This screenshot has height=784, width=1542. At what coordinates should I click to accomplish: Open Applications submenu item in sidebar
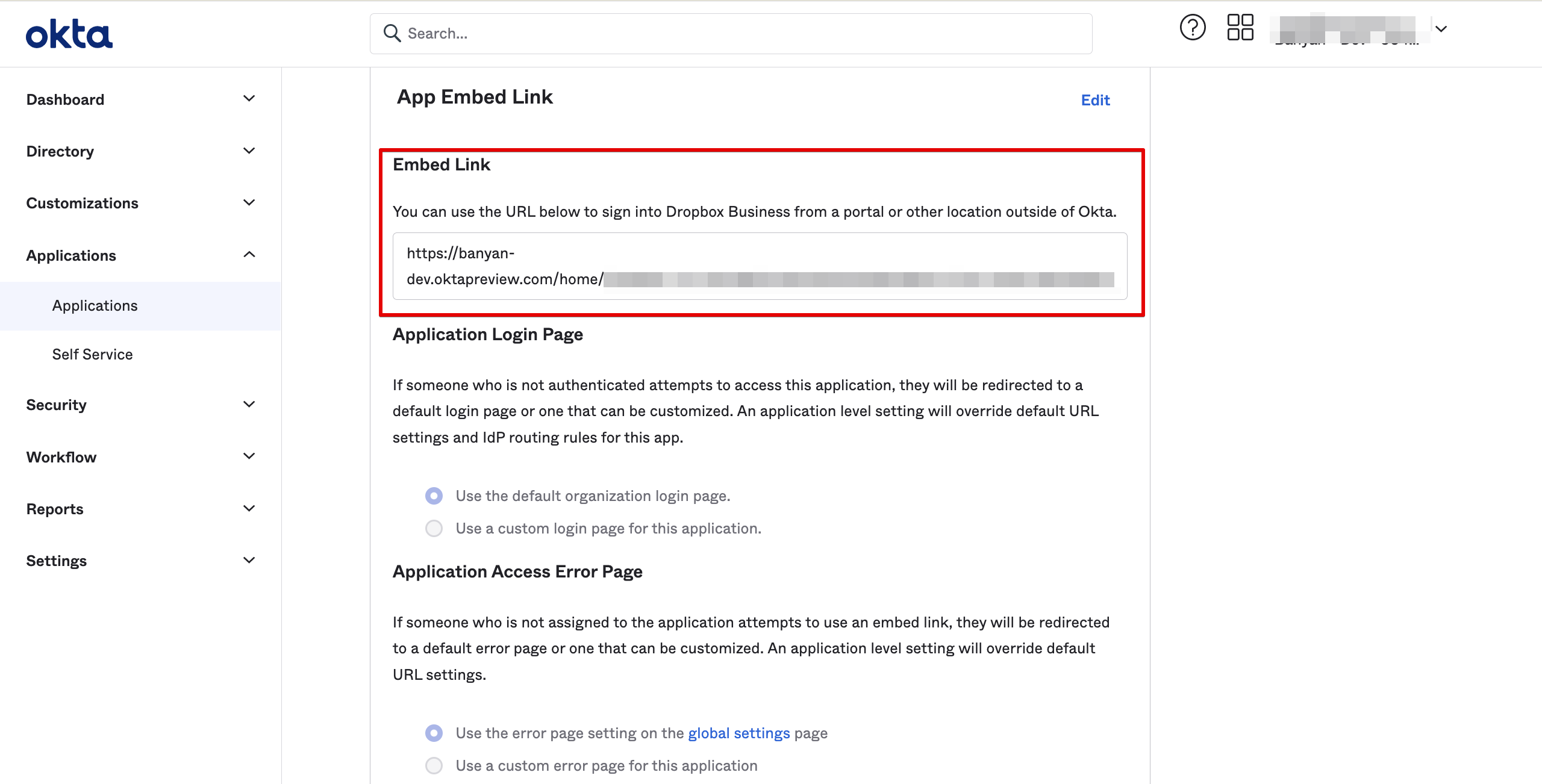(x=95, y=306)
